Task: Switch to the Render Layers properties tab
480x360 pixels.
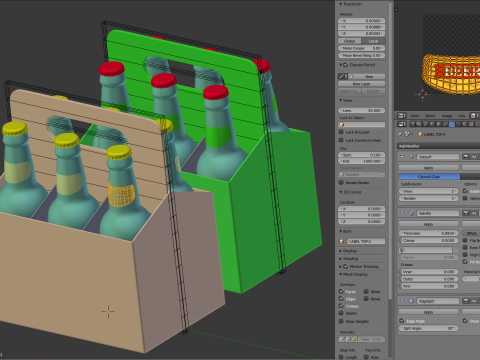Action: (x=419, y=124)
